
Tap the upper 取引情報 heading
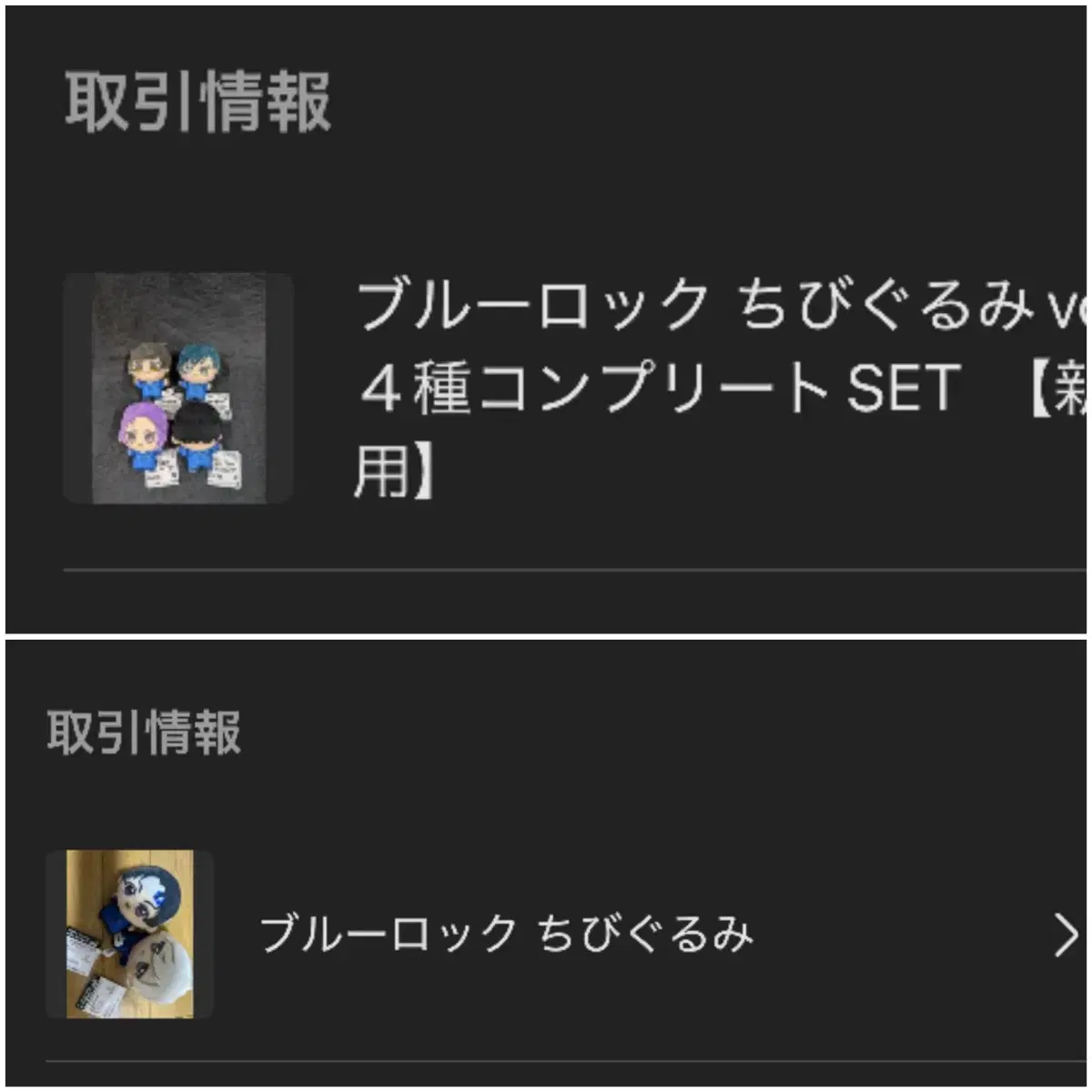197,103
